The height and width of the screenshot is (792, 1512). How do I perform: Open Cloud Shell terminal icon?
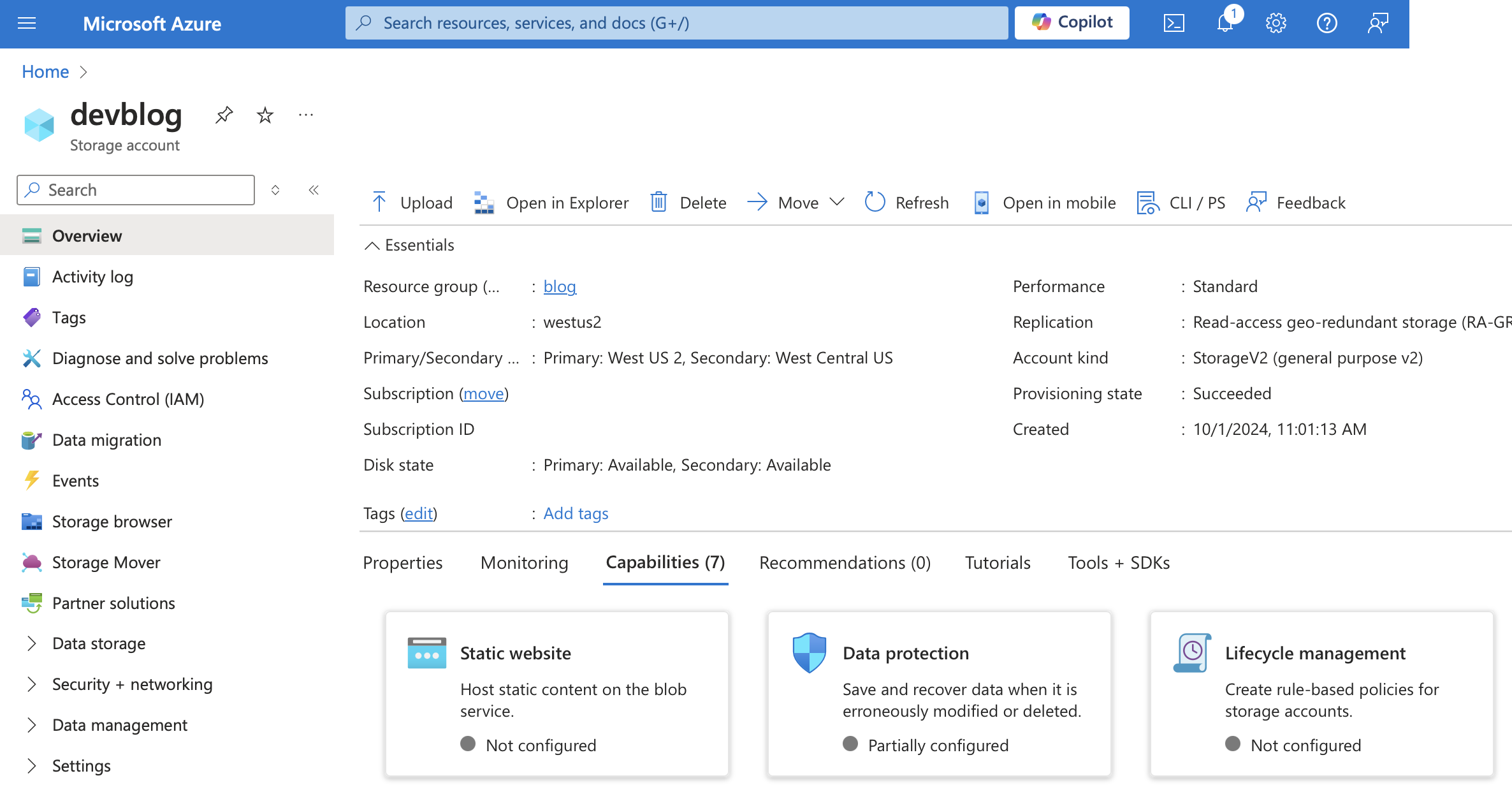tap(1174, 24)
